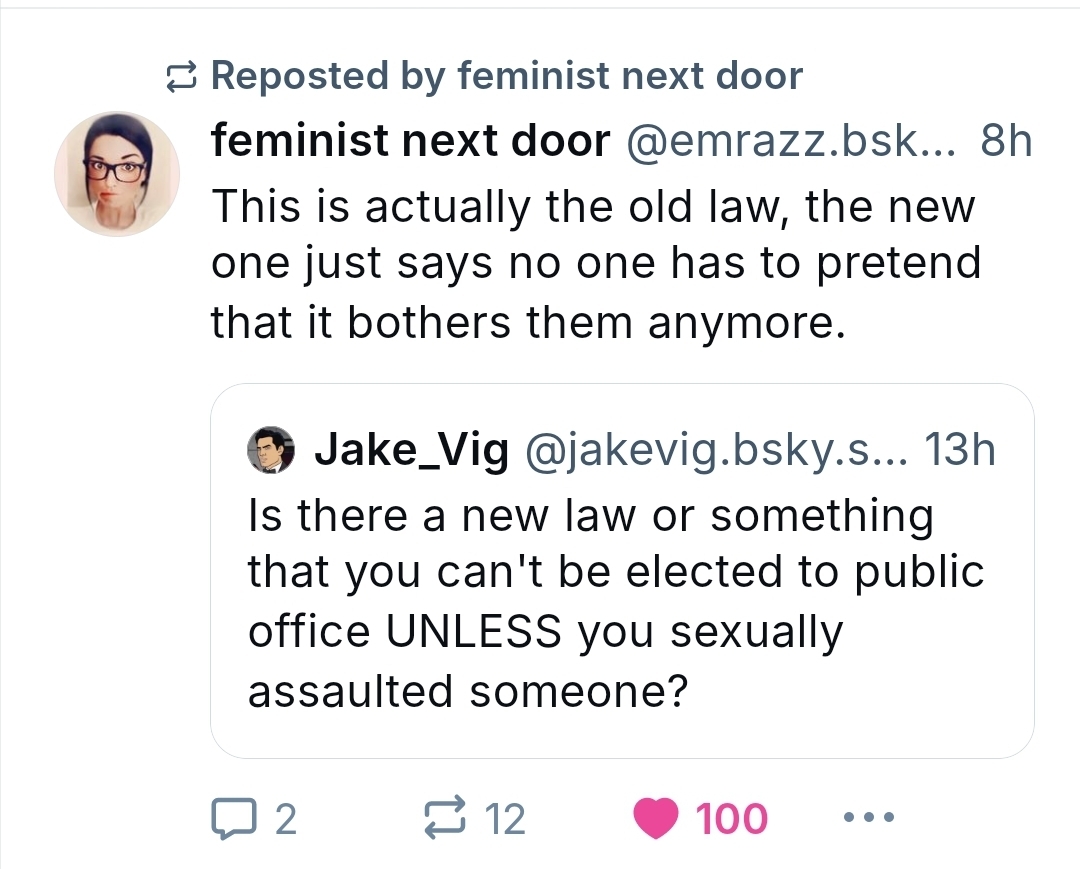Open the post's 8h timestamp
This screenshot has width=1080, height=869.
[x=1005, y=143]
